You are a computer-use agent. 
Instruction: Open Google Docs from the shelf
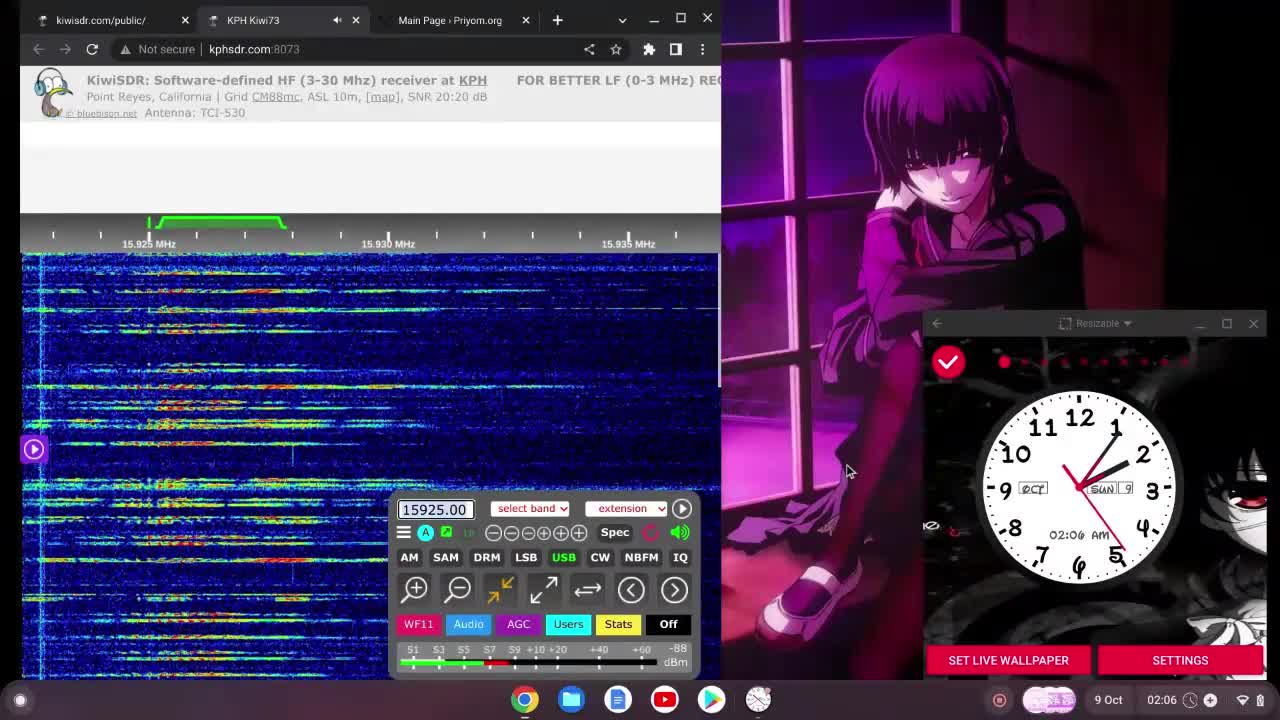pyautogui.click(x=618, y=700)
